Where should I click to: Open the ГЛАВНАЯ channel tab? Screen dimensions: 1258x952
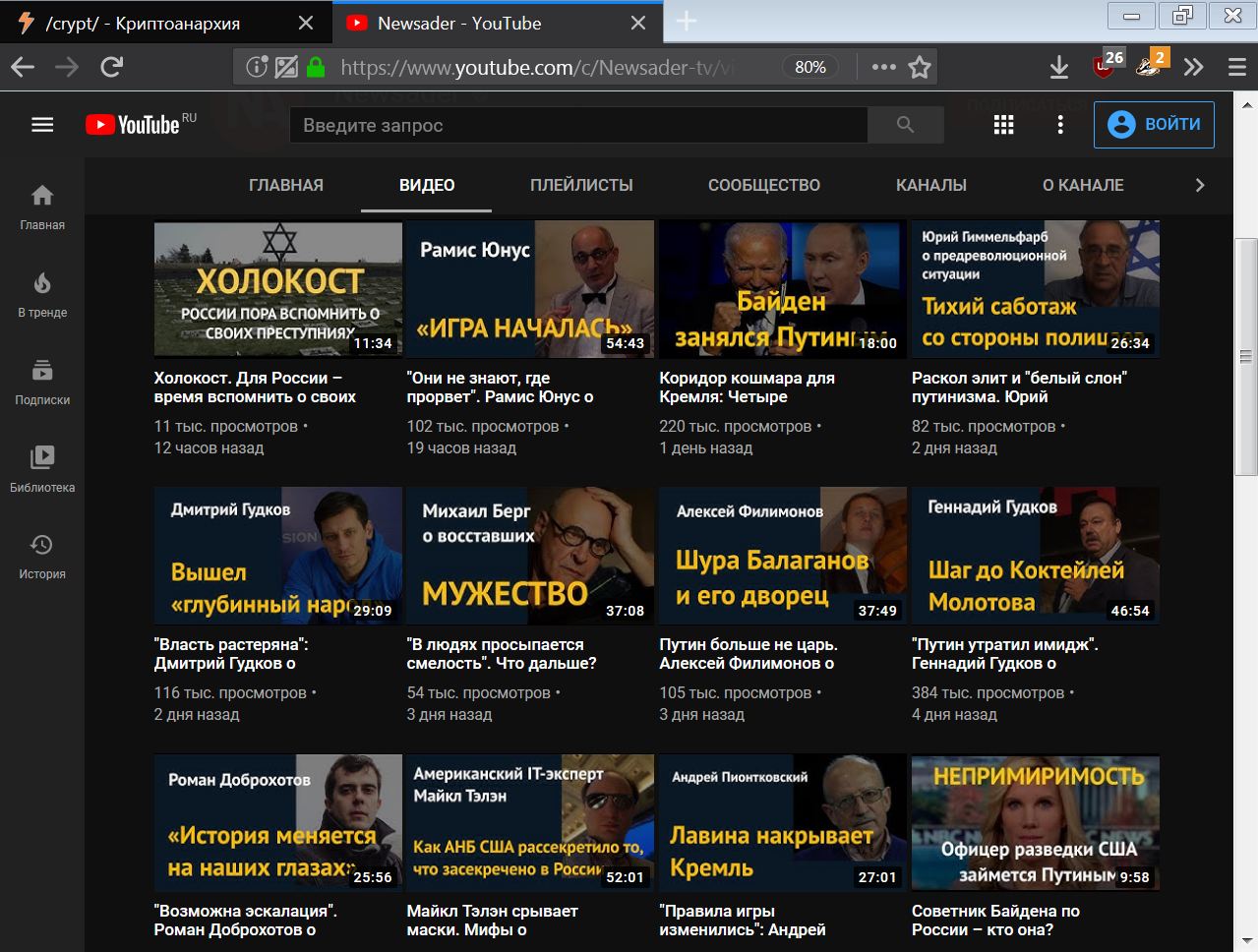[x=286, y=185]
